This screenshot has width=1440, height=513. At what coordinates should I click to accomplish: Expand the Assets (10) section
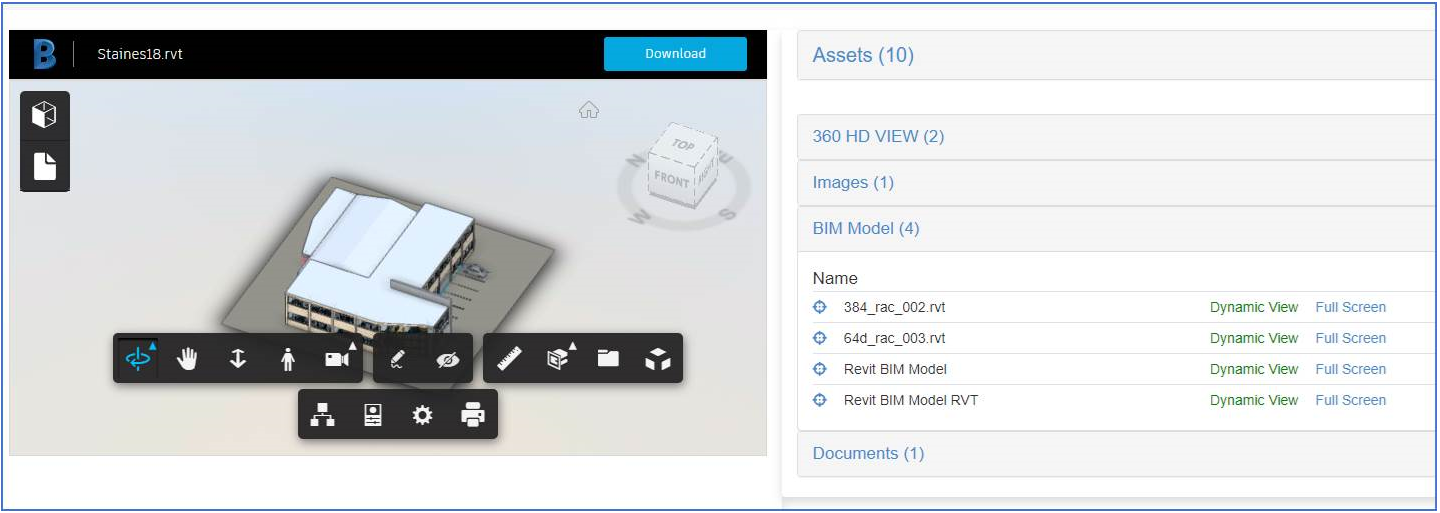1118,55
